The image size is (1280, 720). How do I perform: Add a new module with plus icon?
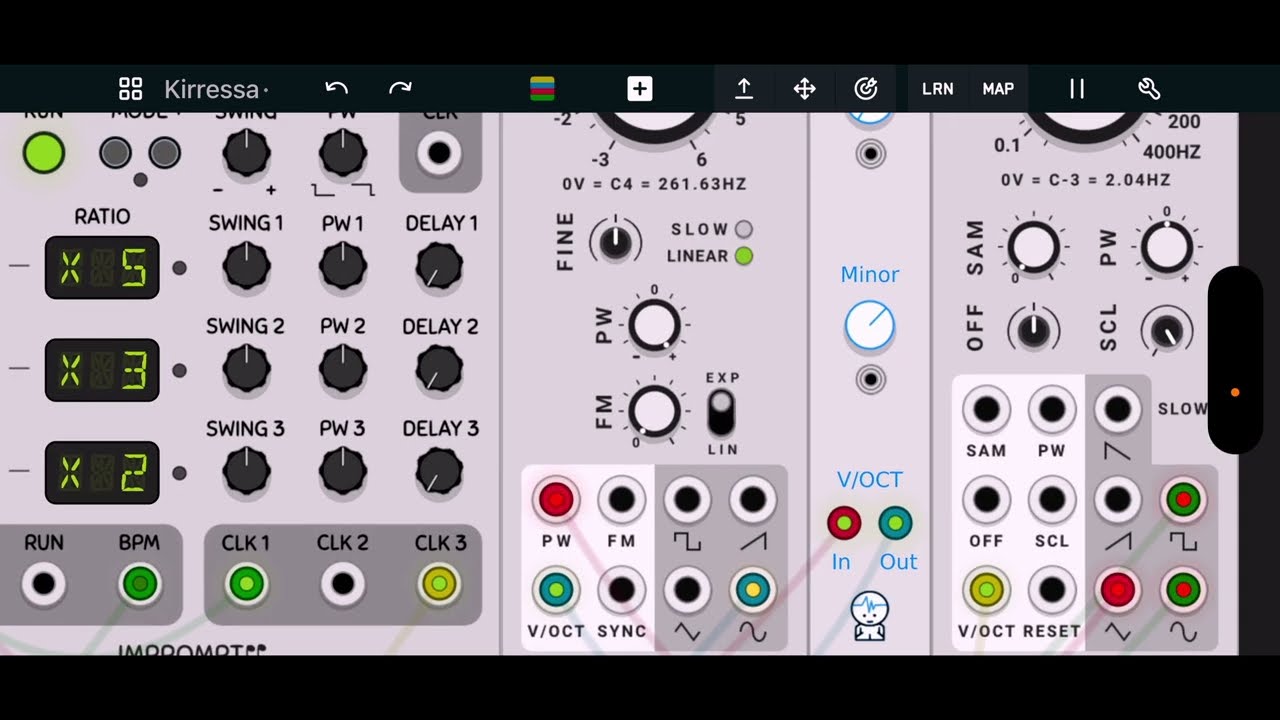point(640,89)
